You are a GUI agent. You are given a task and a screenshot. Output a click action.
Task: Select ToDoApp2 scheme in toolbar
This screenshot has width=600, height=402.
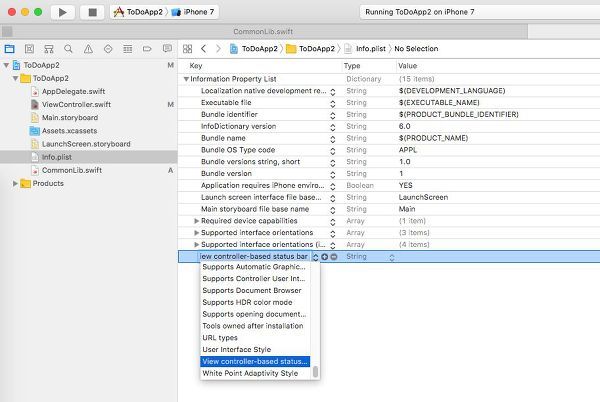tap(139, 12)
